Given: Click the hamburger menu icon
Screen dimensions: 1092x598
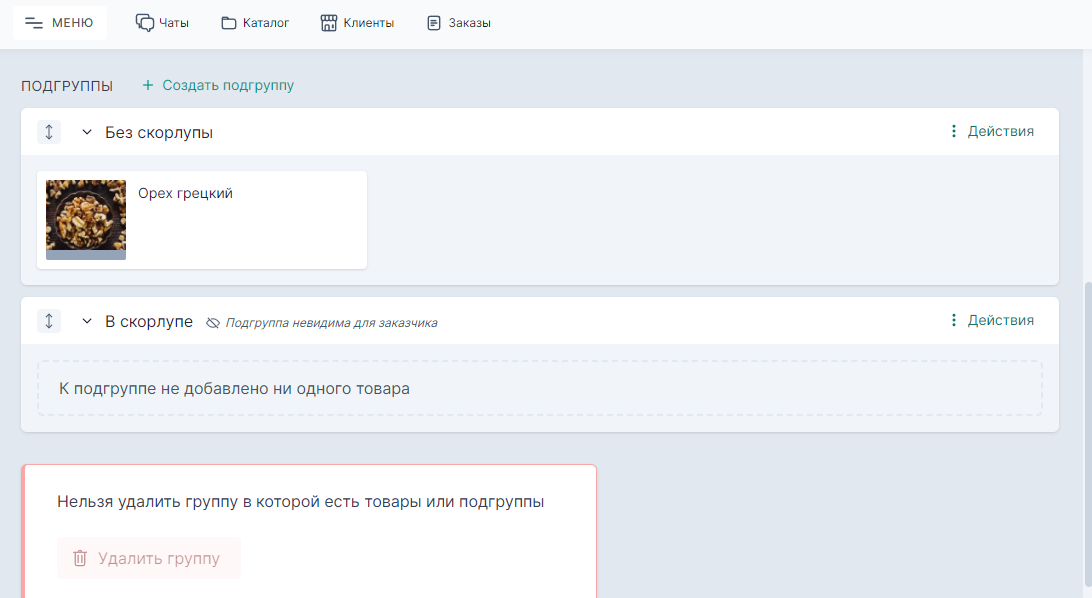Looking at the screenshot, I should pos(34,23).
